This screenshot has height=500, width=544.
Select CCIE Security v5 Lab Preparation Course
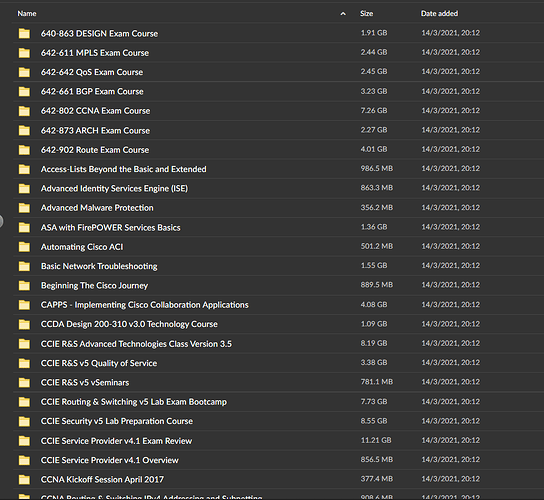pos(279,421)
